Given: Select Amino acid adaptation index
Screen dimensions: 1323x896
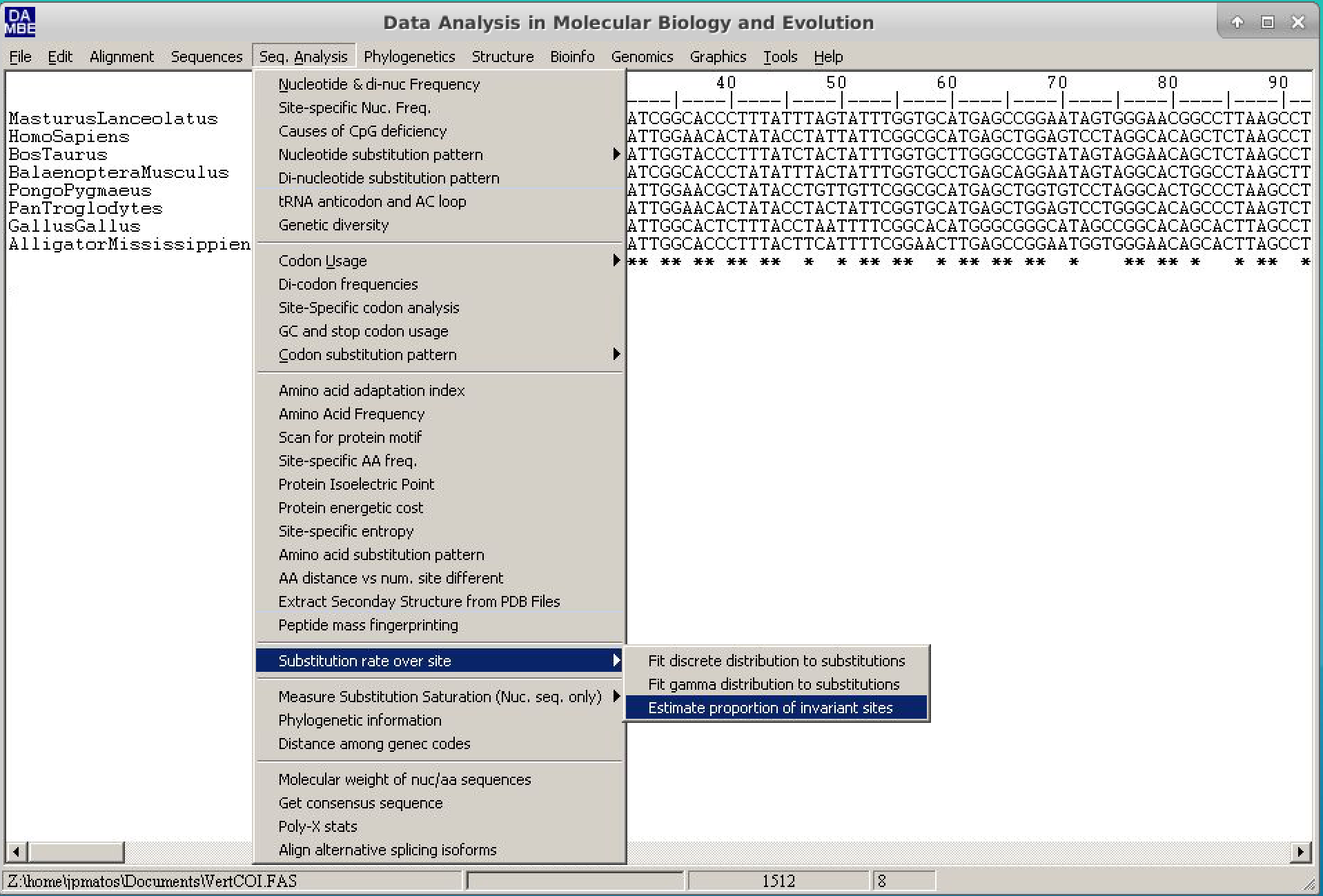Looking at the screenshot, I should click(x=440, y=390).
